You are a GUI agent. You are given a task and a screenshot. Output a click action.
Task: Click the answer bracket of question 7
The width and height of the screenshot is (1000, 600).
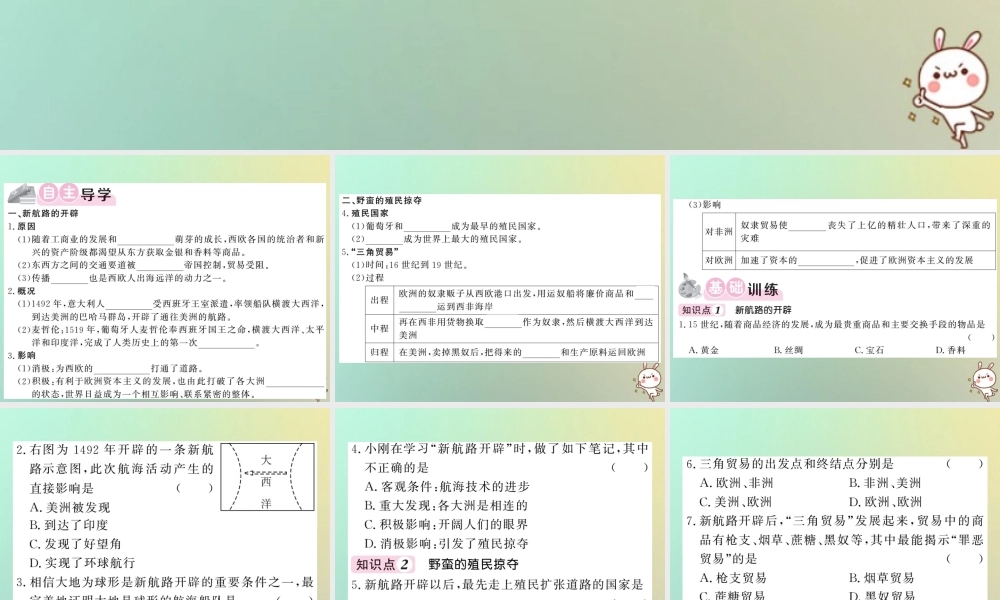[x=965, y=559]
